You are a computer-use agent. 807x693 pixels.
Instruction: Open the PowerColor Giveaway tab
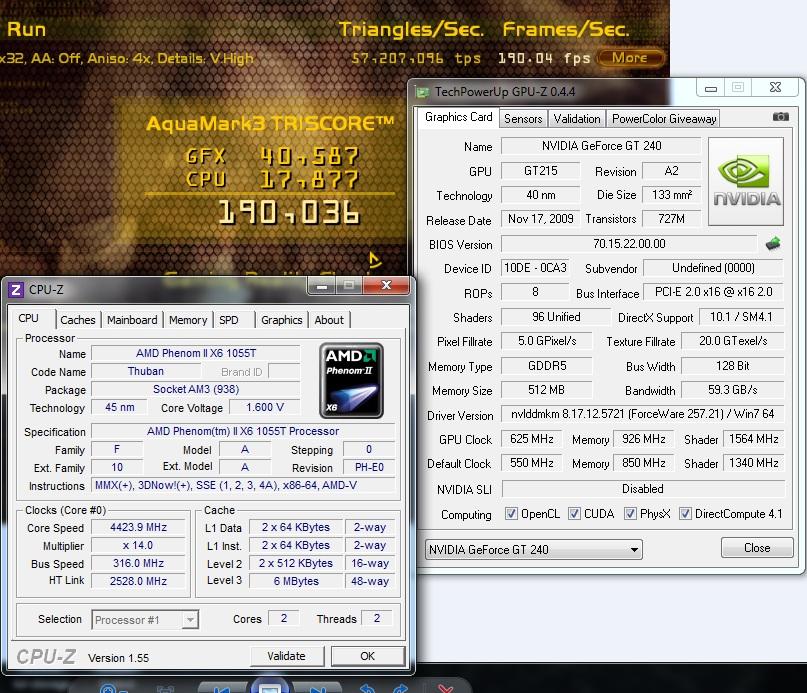[x=663, y=119]
